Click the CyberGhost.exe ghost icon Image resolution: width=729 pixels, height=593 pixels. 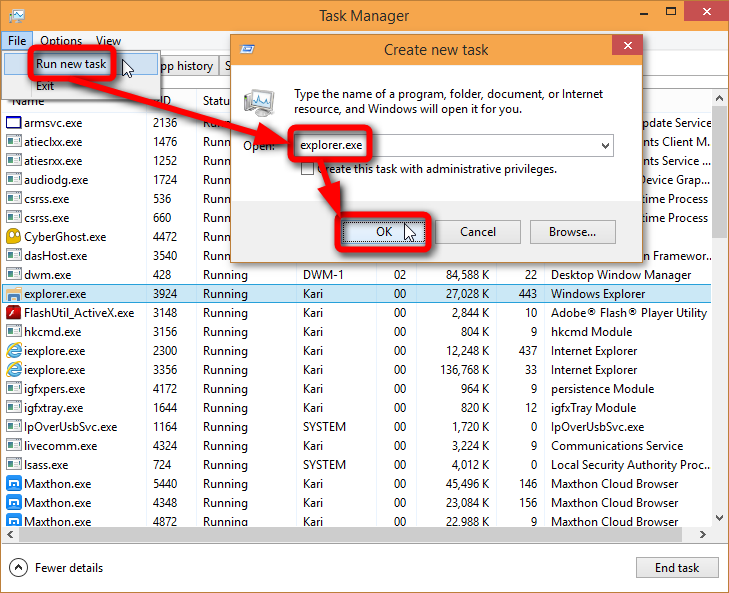click(13, 236)
